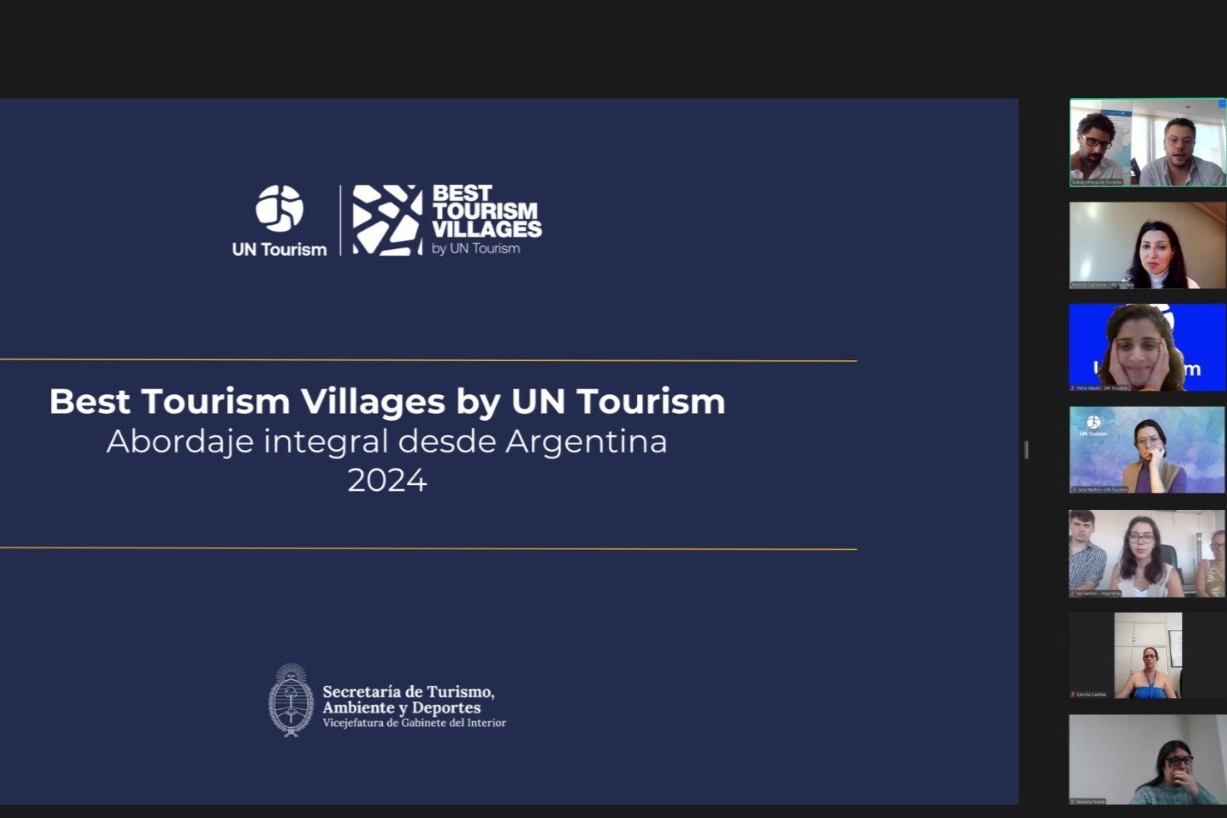The width and height of the screenshot is (1227, 818).
Task: Select the video tile showing three people
Action: 1147,553
